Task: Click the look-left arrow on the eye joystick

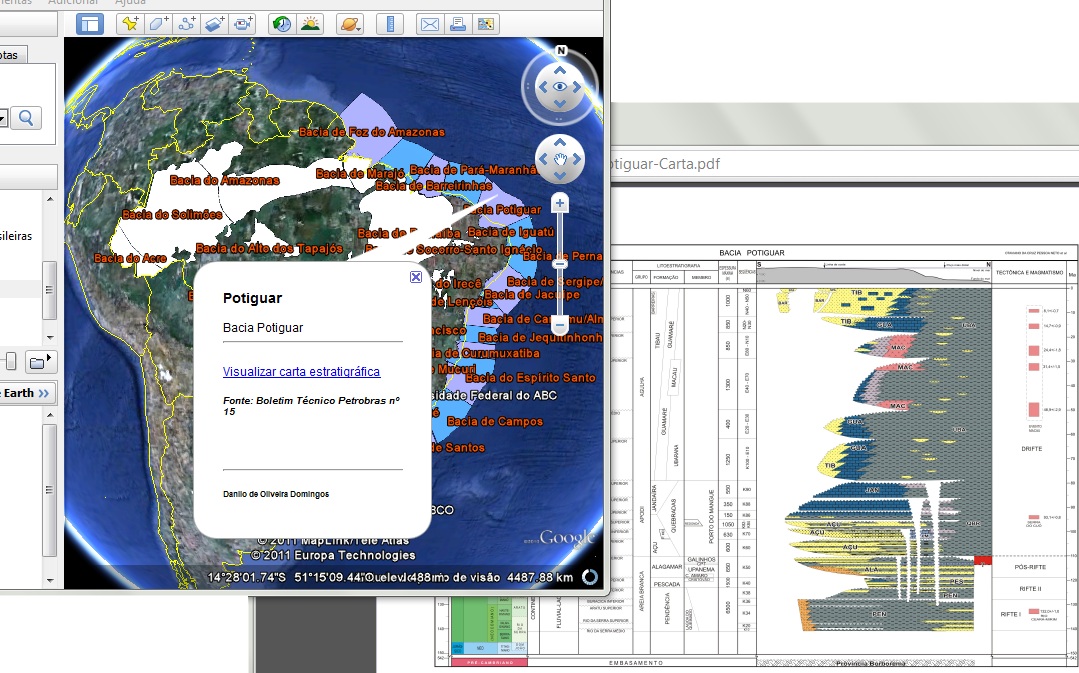Action: point(543,87)
